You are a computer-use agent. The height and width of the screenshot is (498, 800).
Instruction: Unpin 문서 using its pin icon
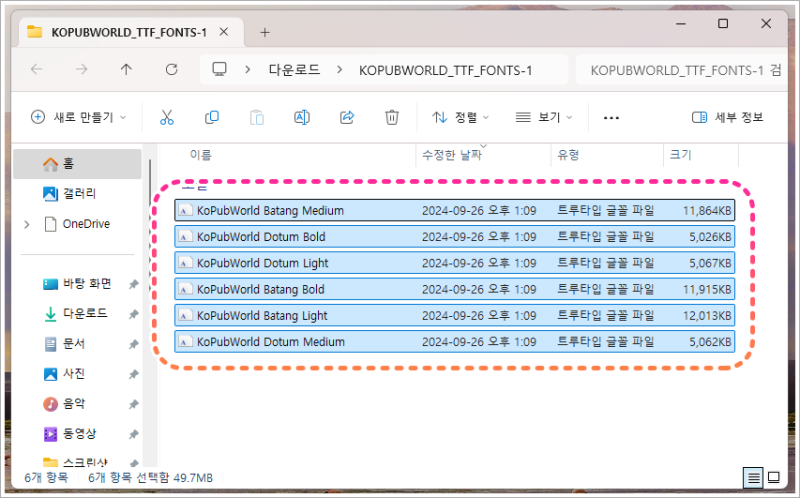click(134, 344)
